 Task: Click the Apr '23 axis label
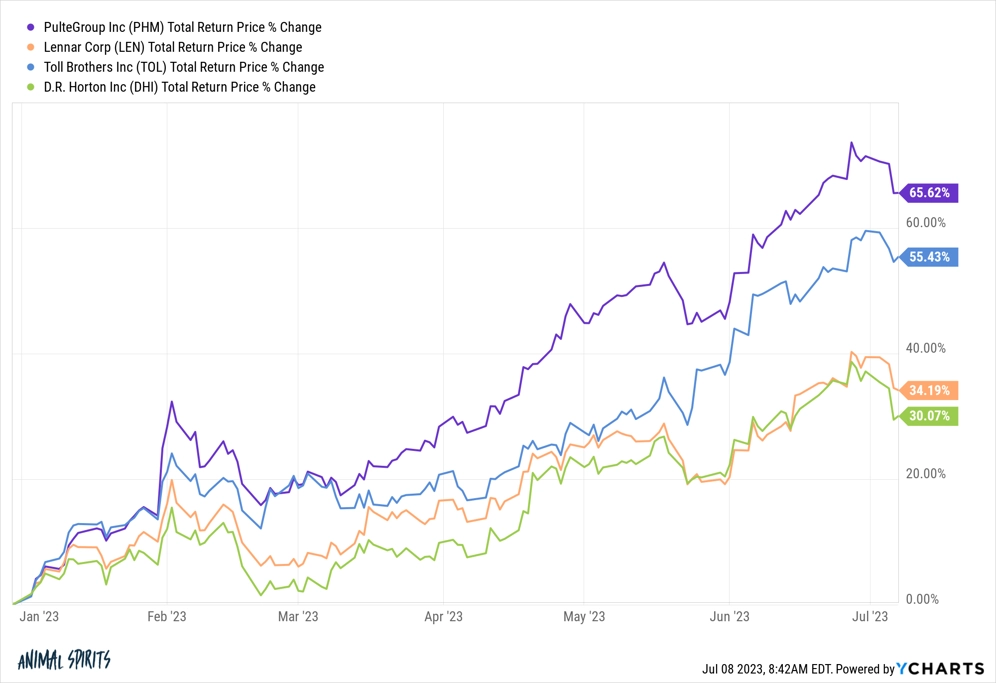tap(443, 616)
